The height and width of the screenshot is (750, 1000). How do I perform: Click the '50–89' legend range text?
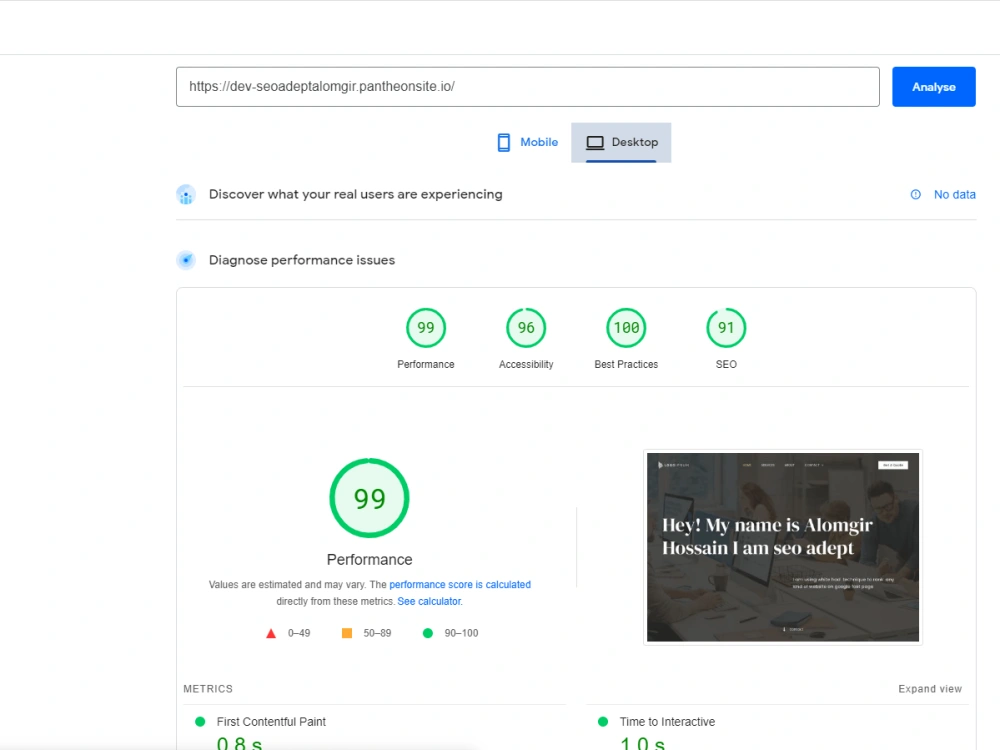378,633
